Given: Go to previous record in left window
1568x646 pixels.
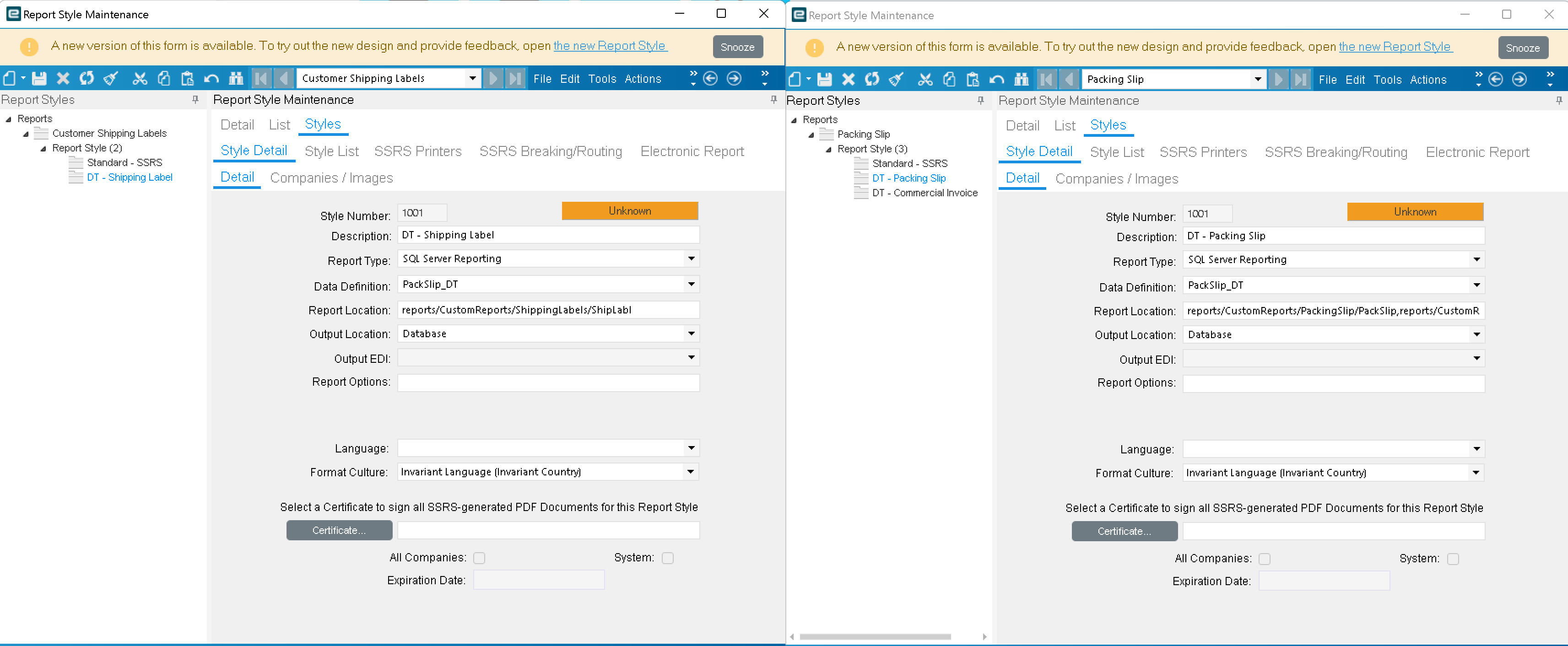Looking at the screenshot, I should 284,79.
